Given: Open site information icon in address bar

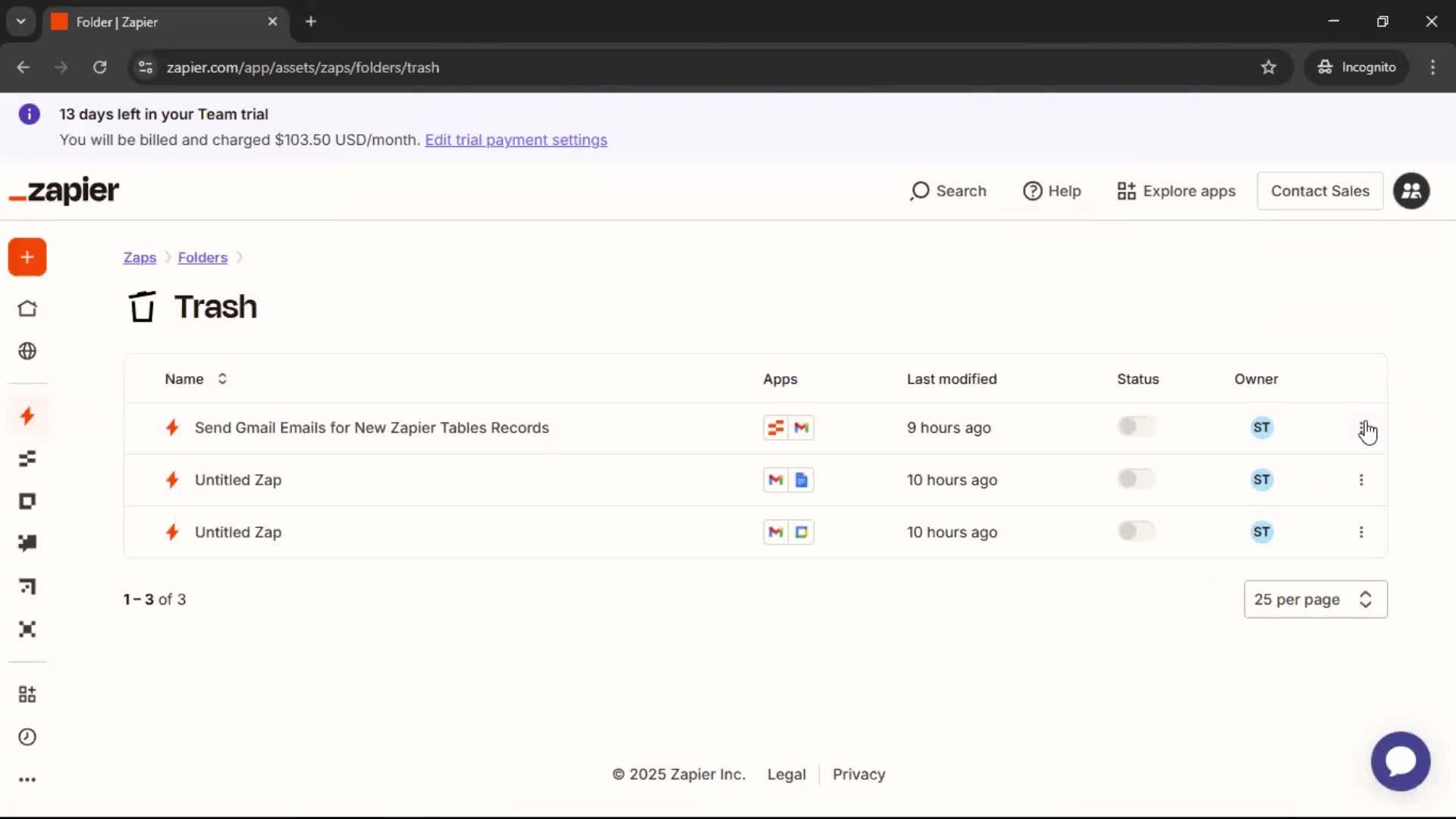Looking at the screenshot, I should click(145, 67).
